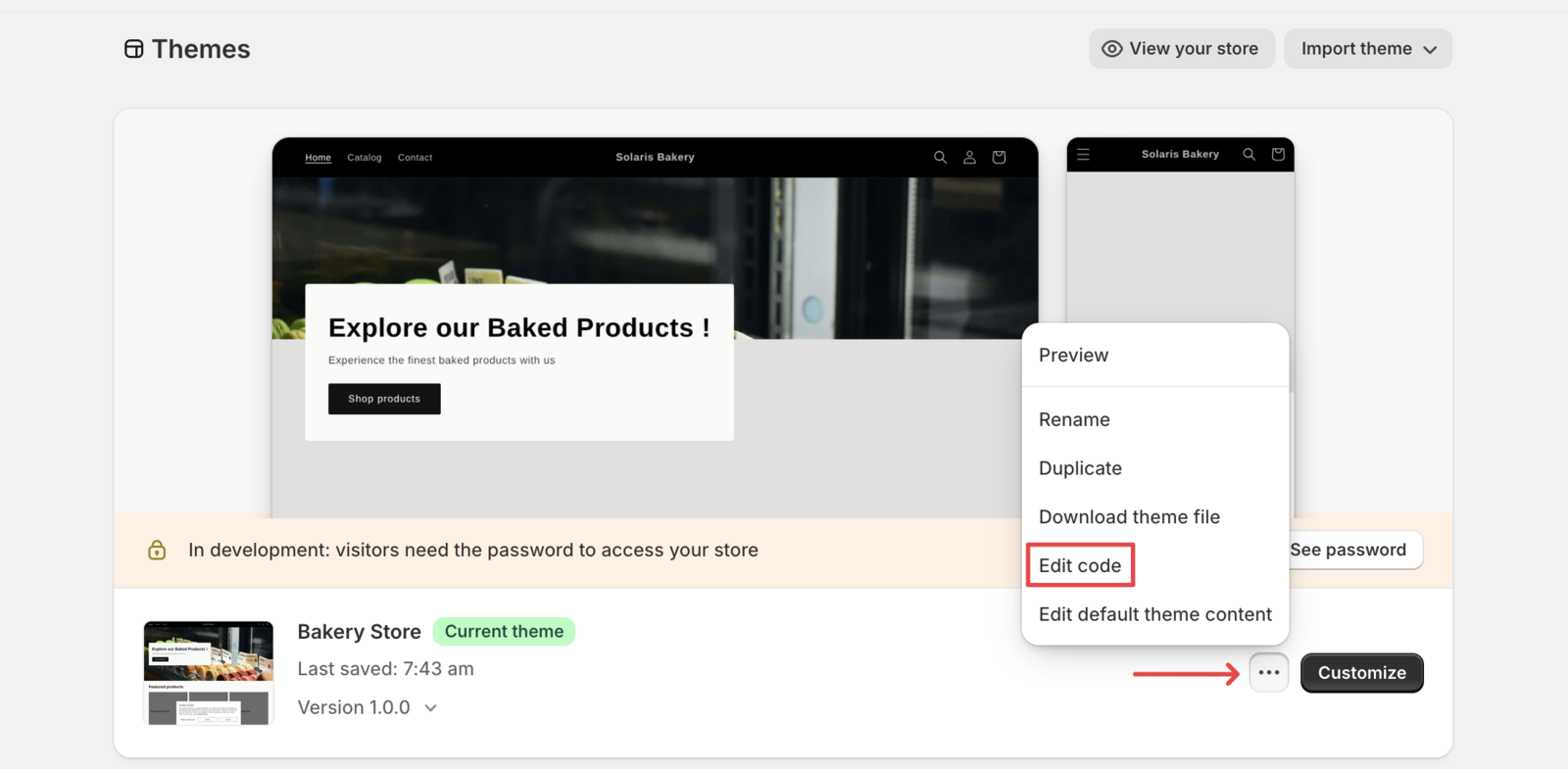This screenshot has height=769, width=1568.
Task: Choose Edit default theme content
Action: point(1155,614)
